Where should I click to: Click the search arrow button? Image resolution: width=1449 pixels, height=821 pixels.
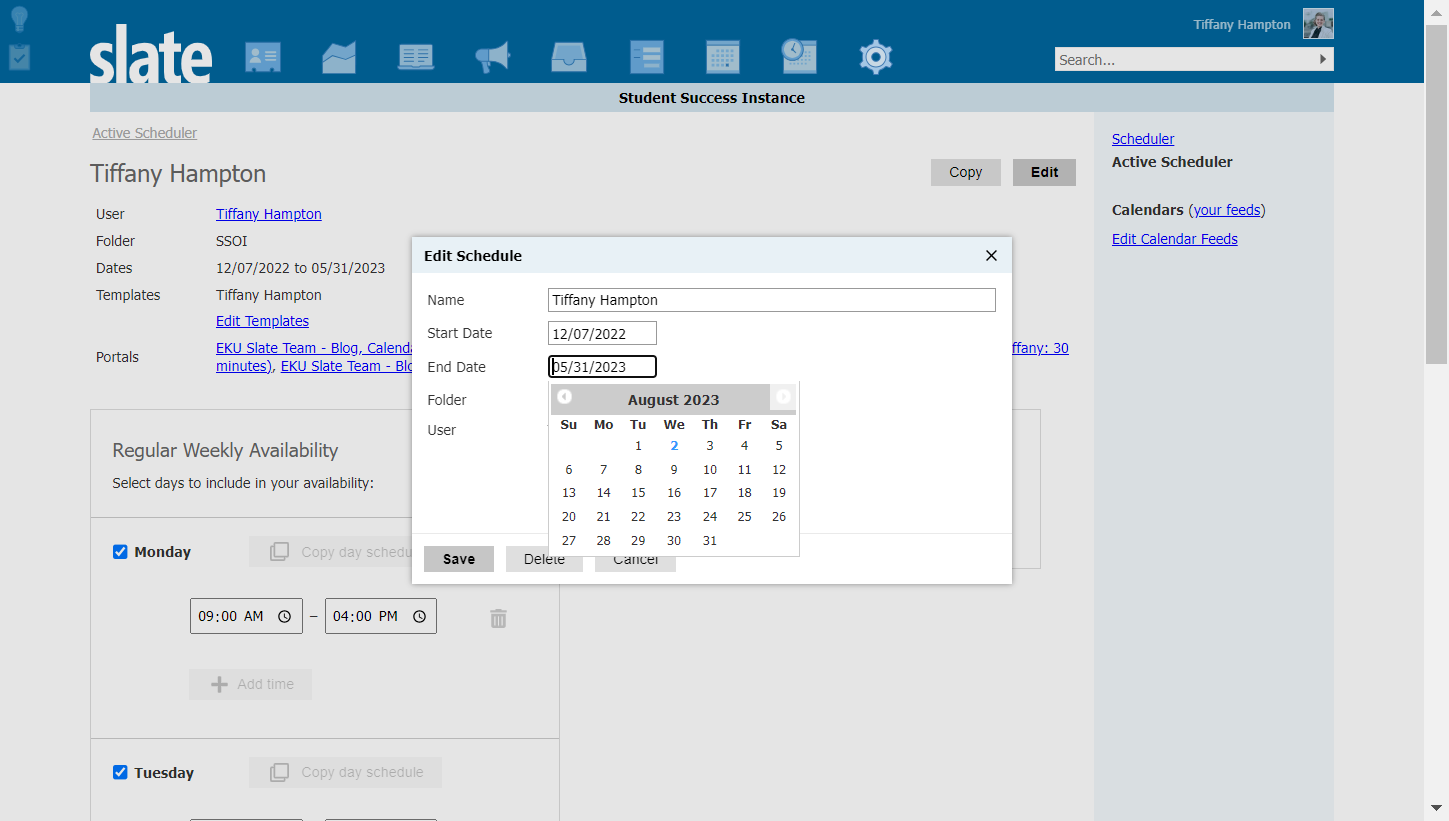point(1323,60)
